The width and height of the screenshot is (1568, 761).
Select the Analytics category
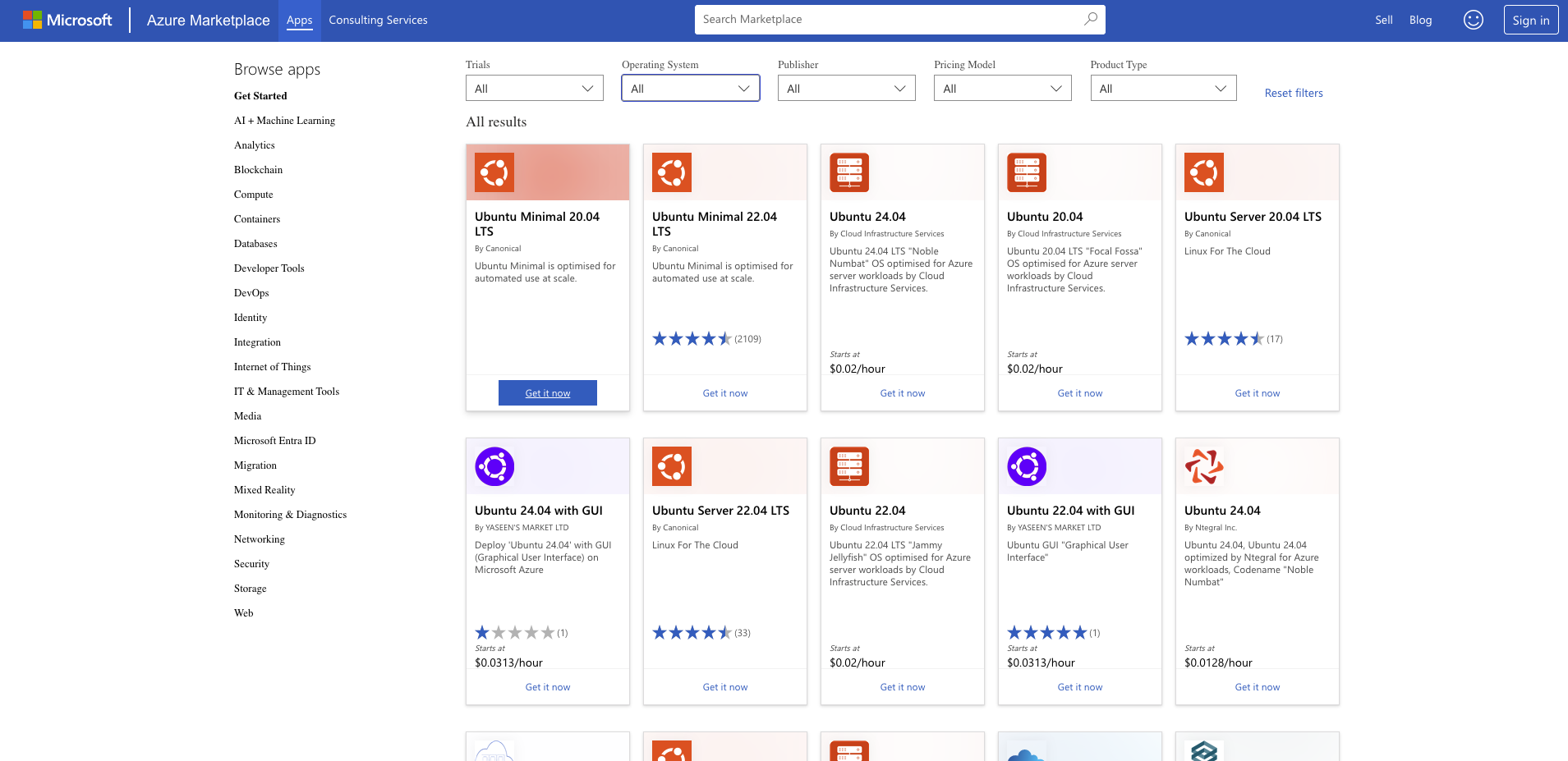255,145
